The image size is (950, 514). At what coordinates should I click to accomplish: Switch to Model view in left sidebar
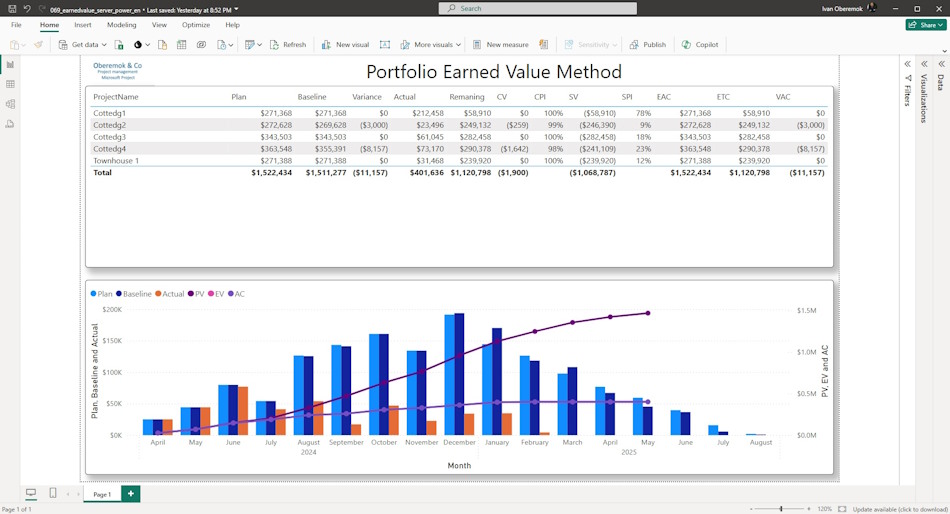pos(10,104)
